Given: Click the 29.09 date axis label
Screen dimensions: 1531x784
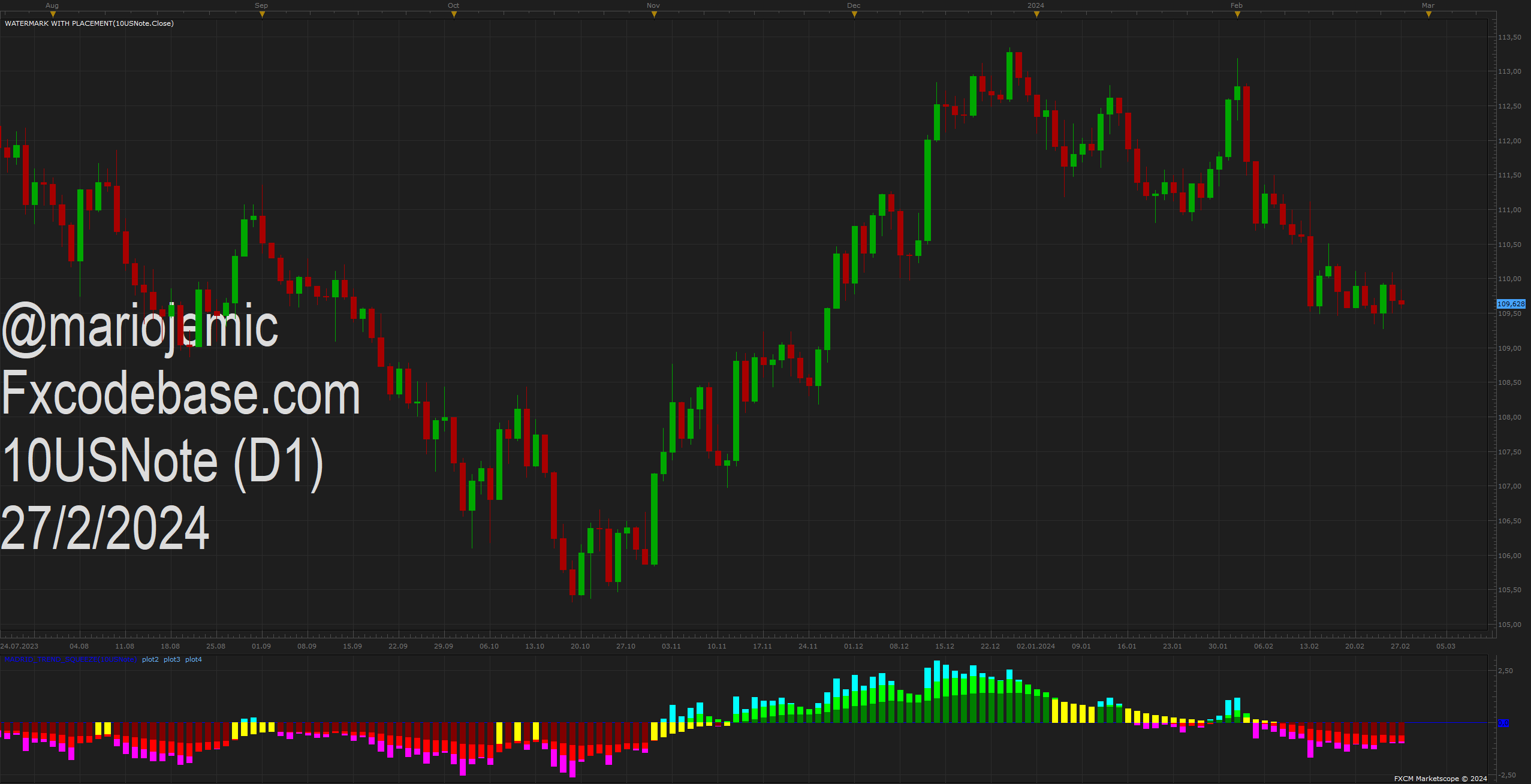Looking at the screenshot, I should (444, 646).
